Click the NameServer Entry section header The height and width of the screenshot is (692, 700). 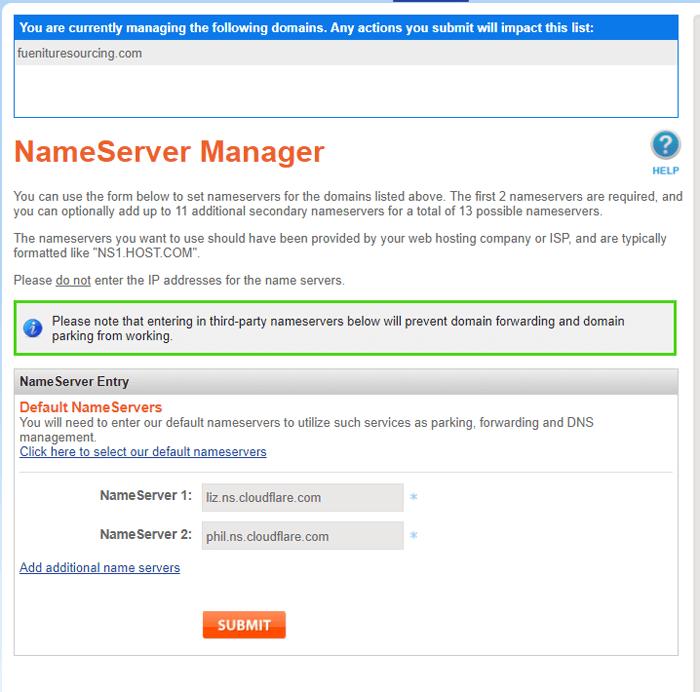click(346, 382)
